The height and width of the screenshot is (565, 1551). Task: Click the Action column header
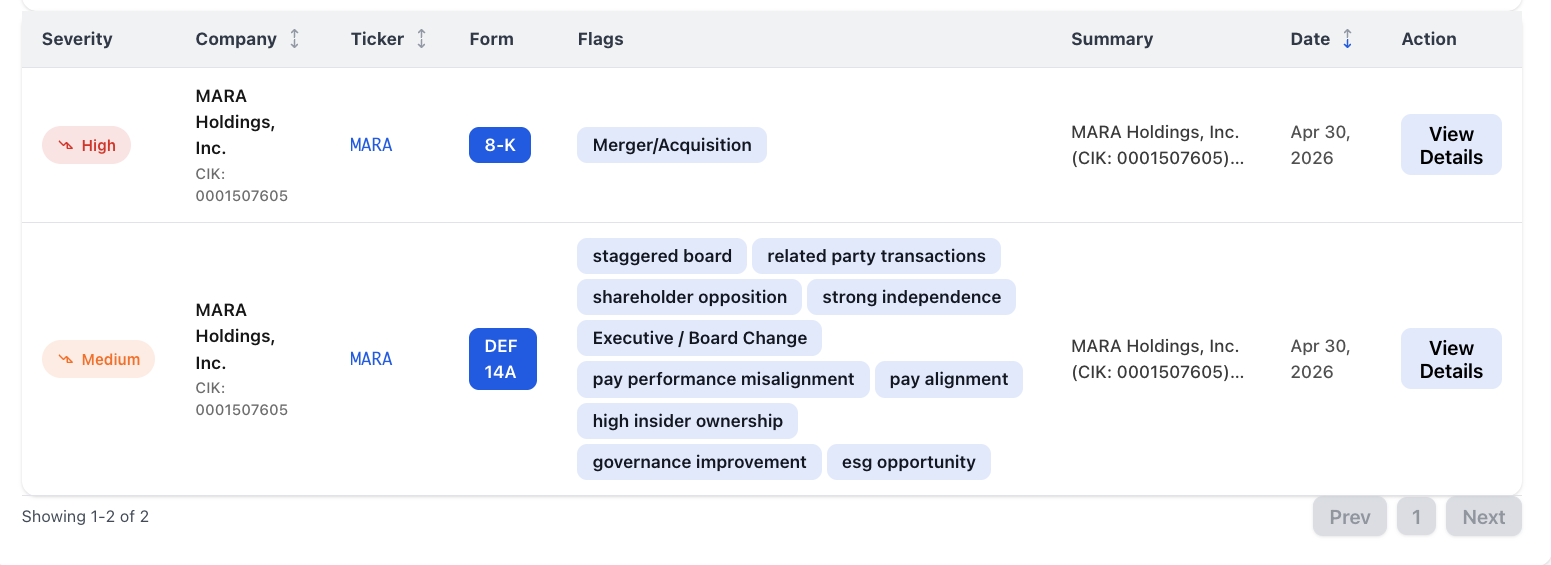click(x=1429, y=39)
